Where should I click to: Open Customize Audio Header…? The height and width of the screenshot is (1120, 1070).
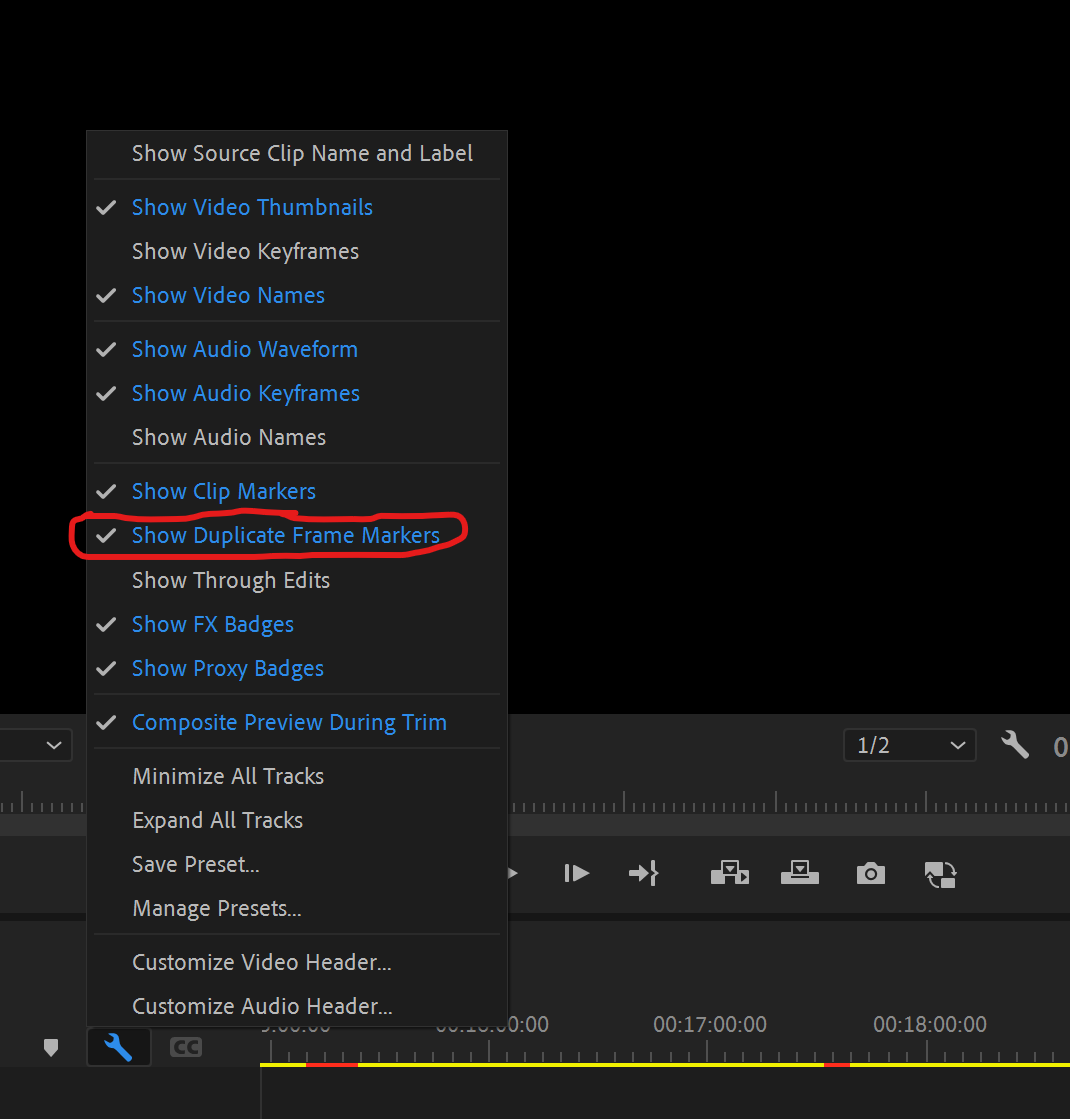297,1006
